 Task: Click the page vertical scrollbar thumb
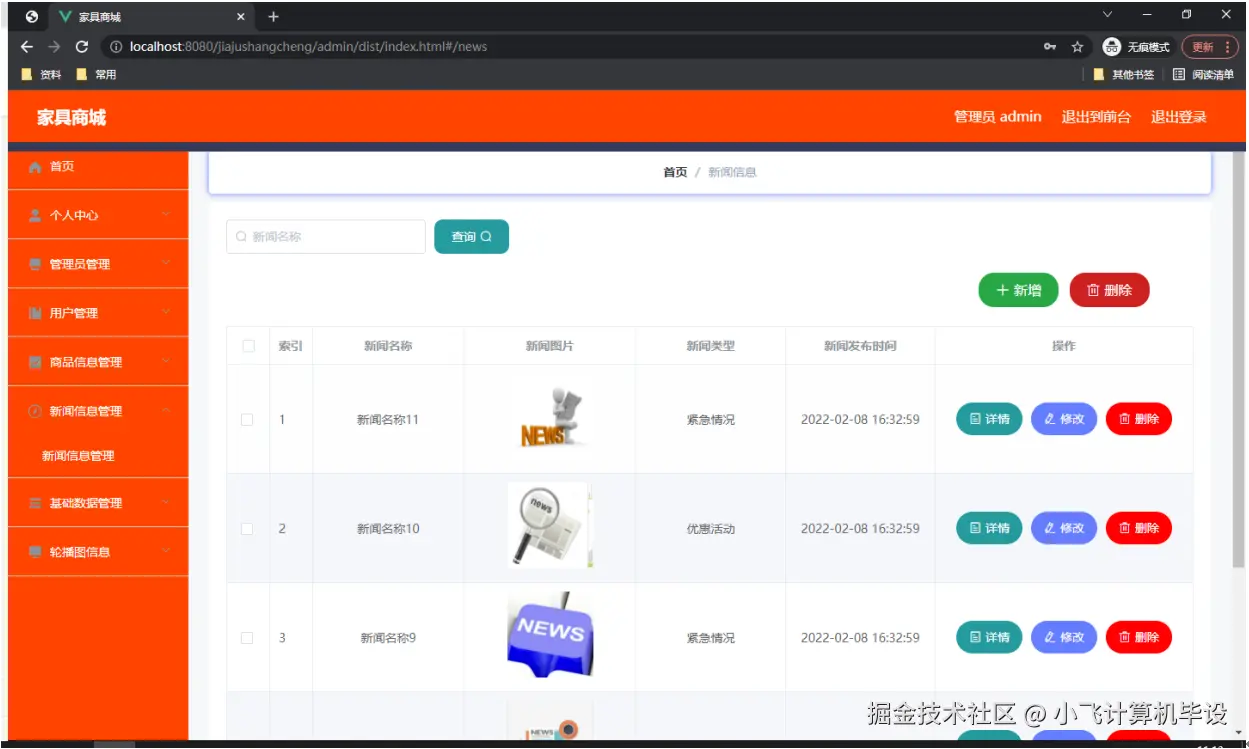1239,360
